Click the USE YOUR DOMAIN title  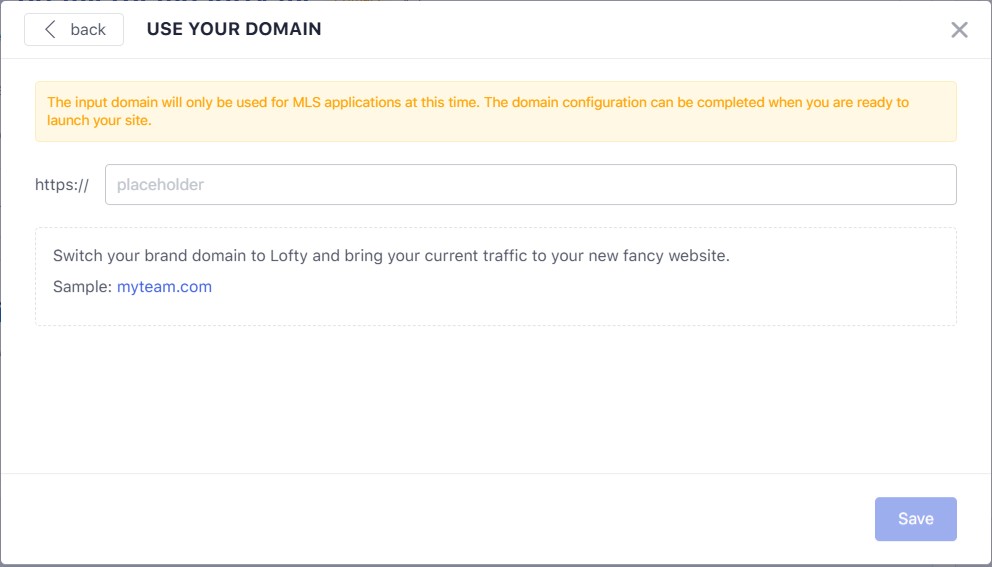(x=234, y=29)
